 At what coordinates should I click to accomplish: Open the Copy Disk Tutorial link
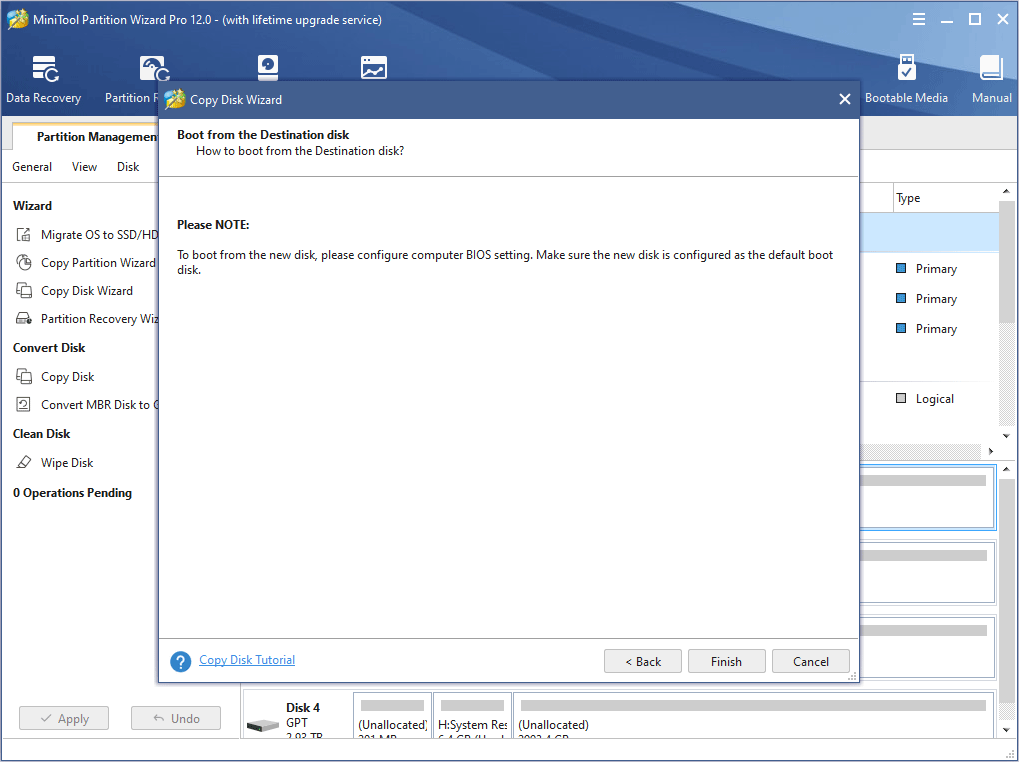point(247,659)
